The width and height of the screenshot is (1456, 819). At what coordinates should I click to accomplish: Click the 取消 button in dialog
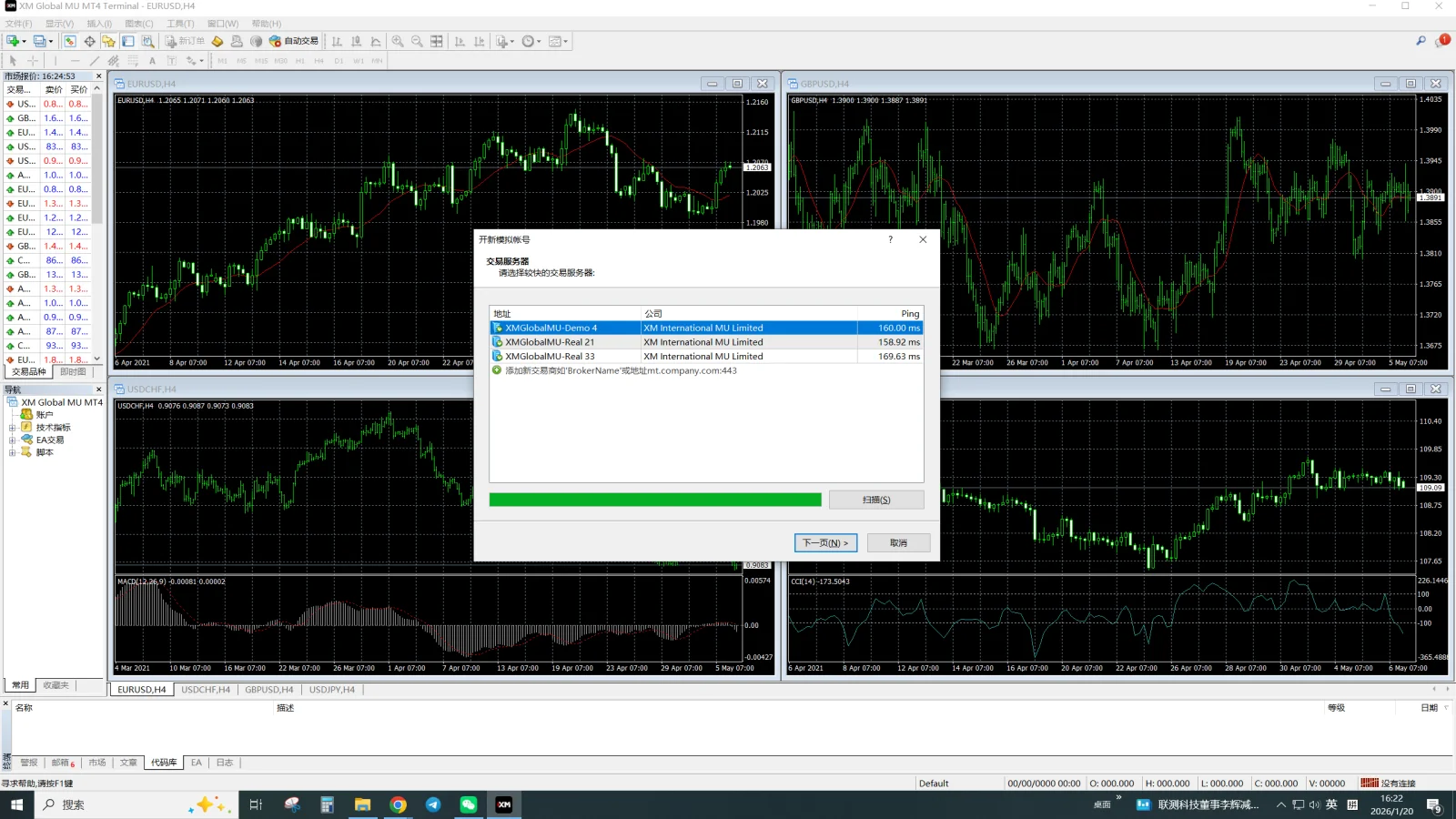[898, 542]
